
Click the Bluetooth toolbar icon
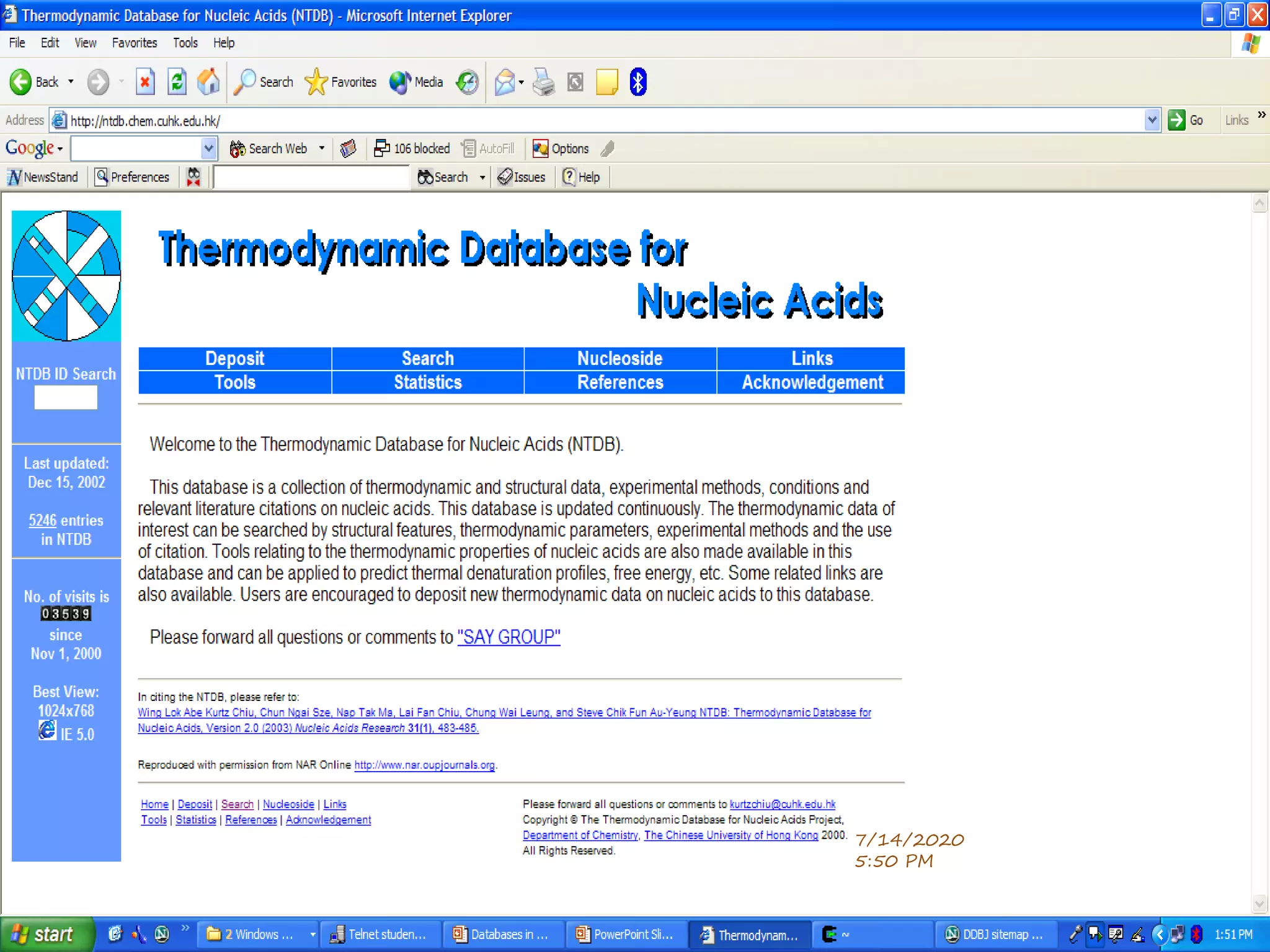(637, 82)
